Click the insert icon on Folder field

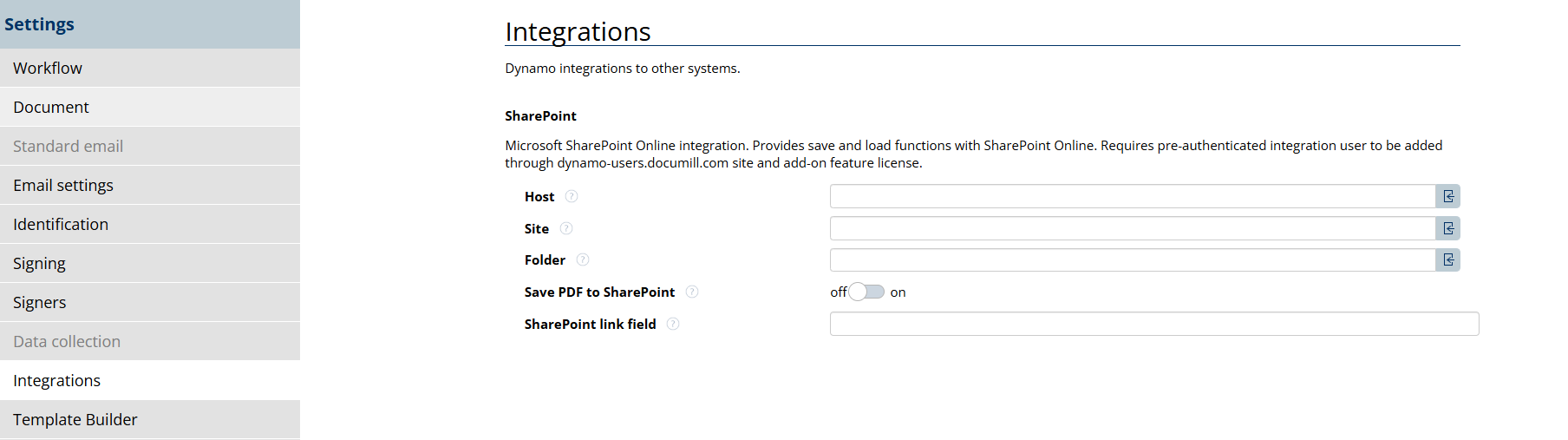(1447, 260)
